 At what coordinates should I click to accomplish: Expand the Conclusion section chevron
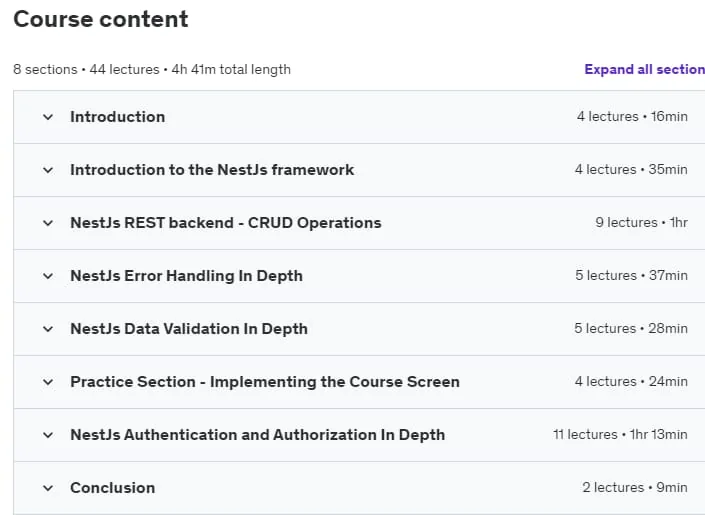pos(48,488)
